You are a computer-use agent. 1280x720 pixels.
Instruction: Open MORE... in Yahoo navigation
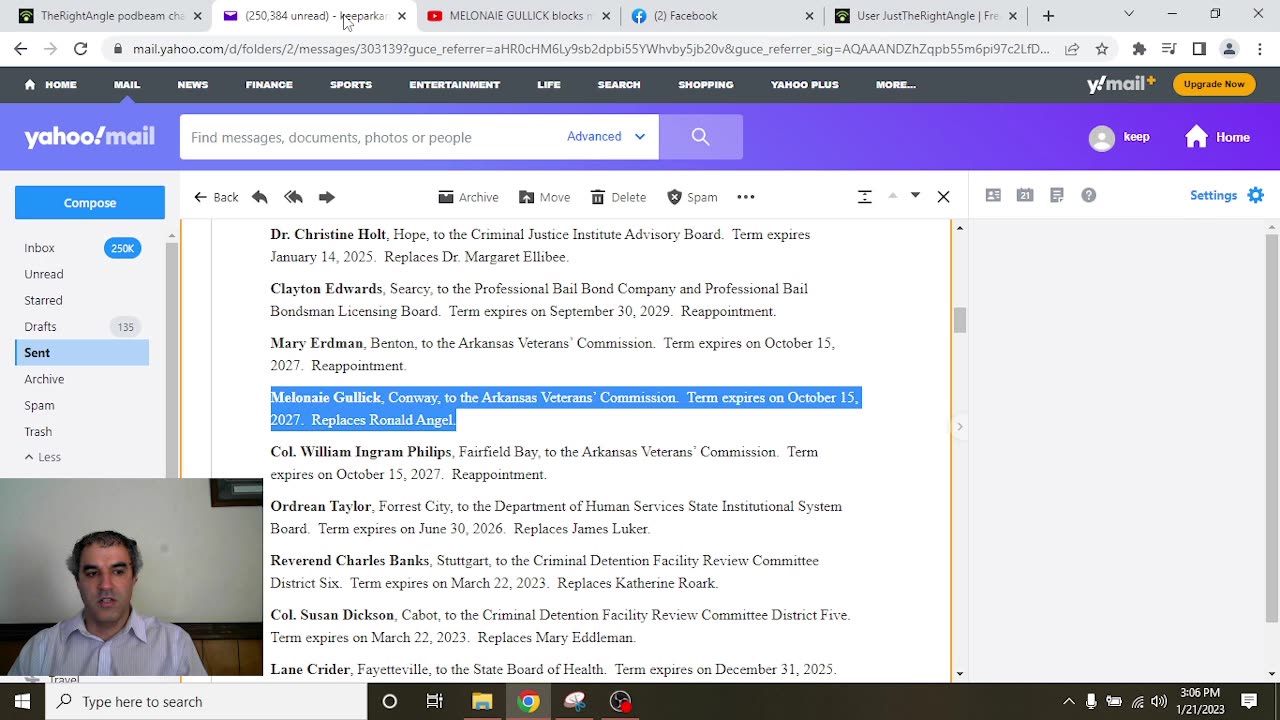(x=896, y=85)
